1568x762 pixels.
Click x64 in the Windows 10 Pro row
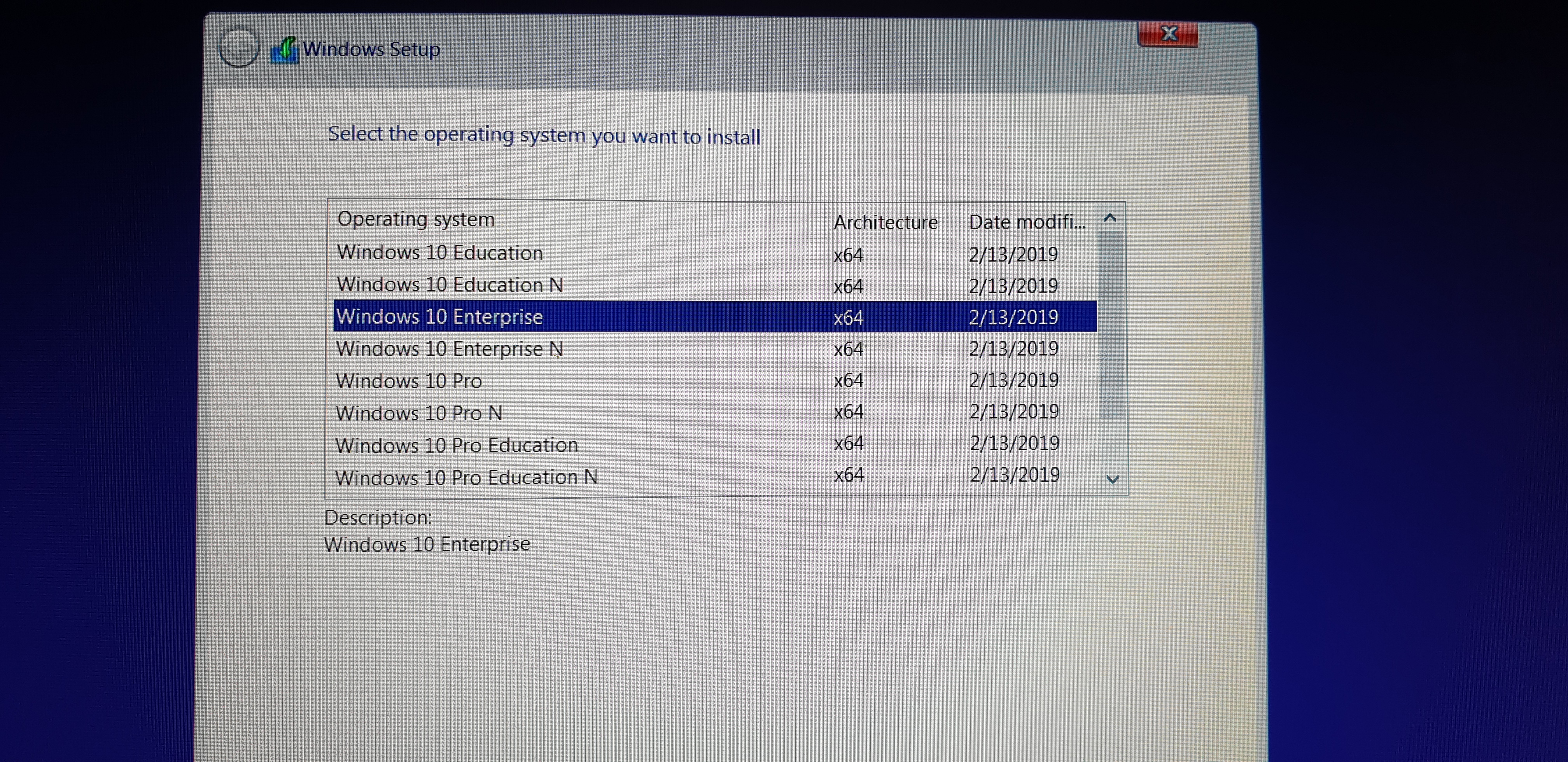[849, 380]
